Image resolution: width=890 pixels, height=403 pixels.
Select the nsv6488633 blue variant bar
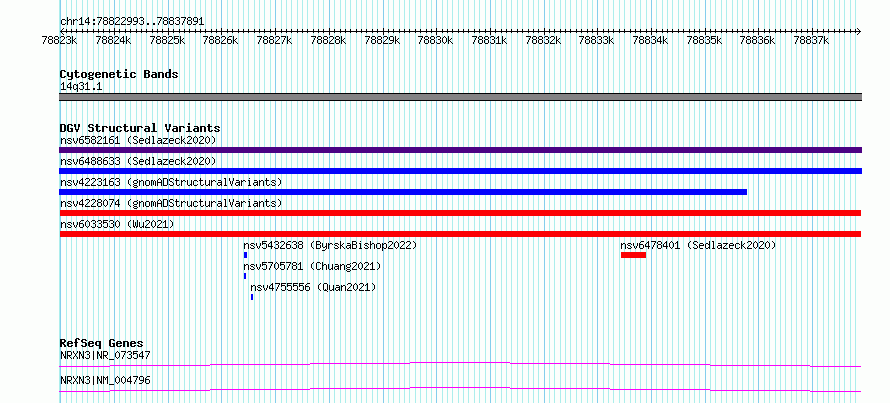click(460, 171)
